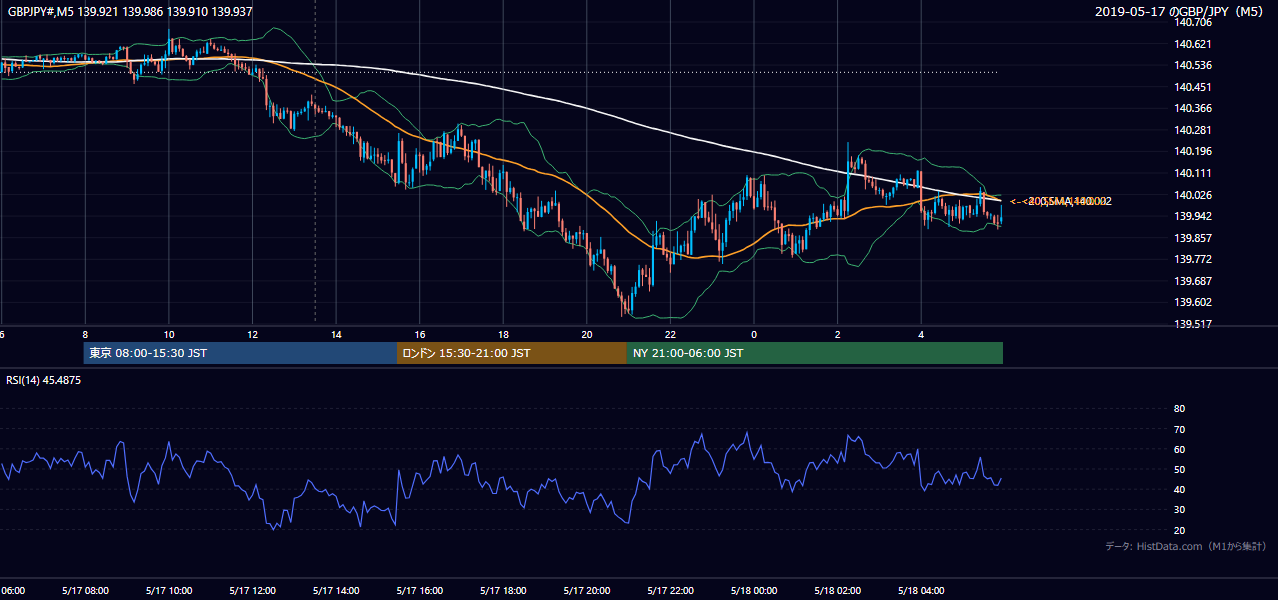The width and height of the screenshot is (1278, 600).
Task: Click price axis label 140.621
Action: point(1192,44)
